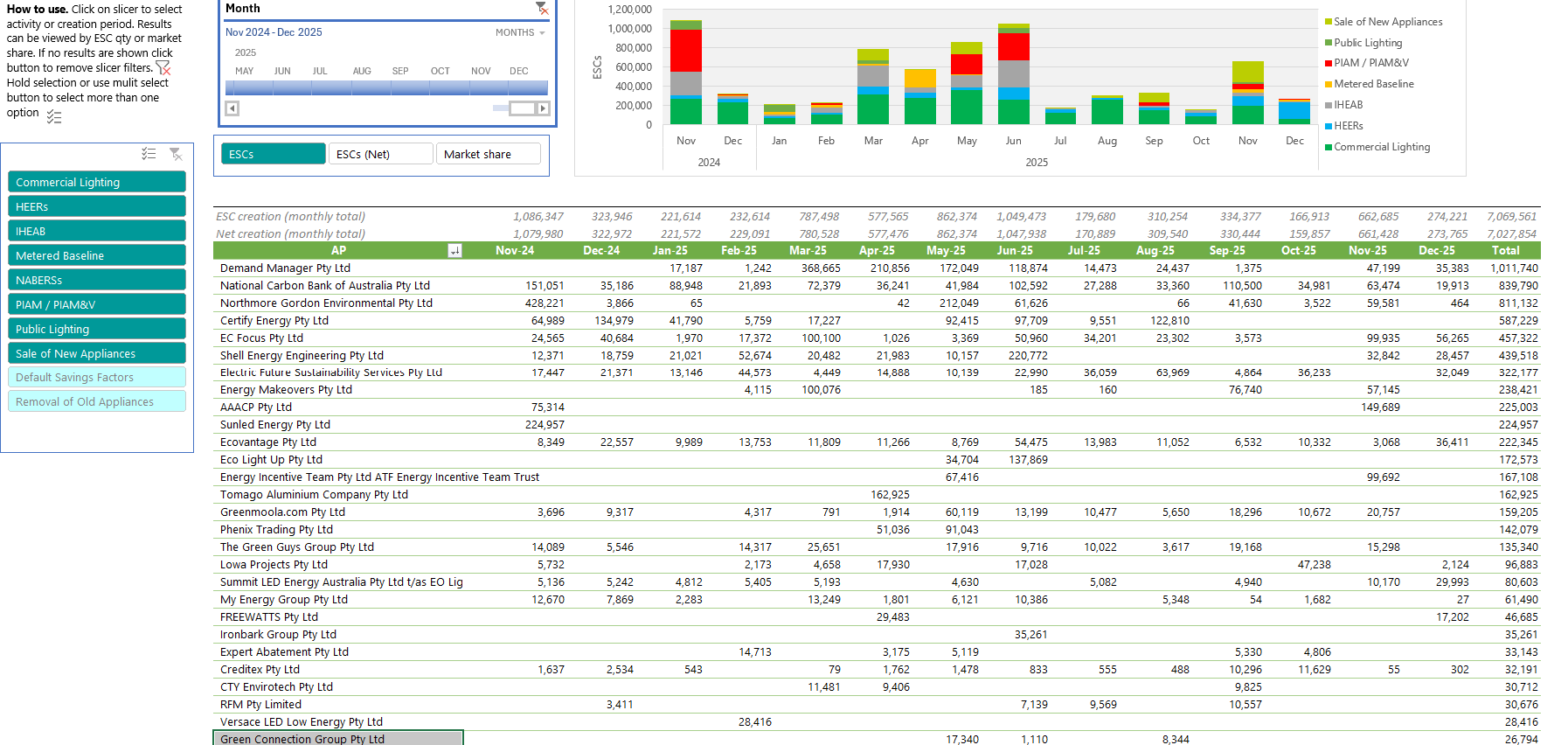Select the Apr 2025 stacked chart bar

click(920, 97)
